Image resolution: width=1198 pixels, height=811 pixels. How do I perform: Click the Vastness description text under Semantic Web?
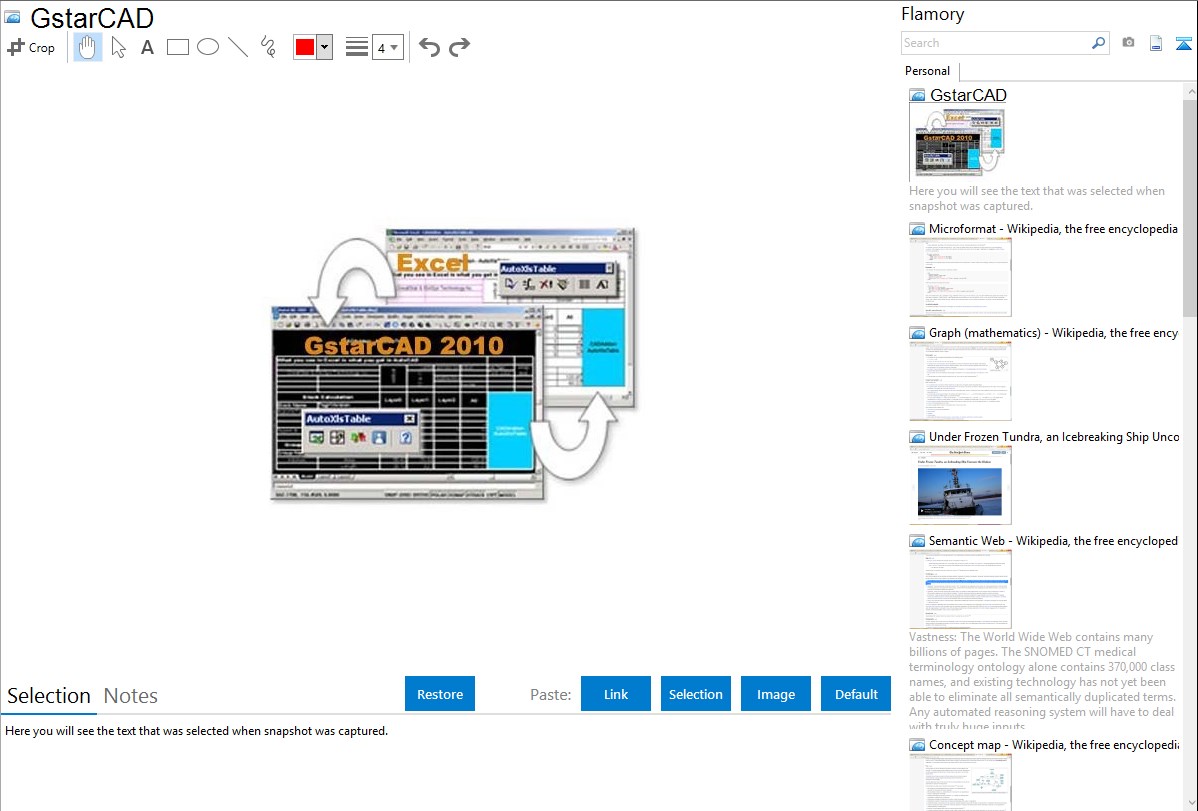1043,681
